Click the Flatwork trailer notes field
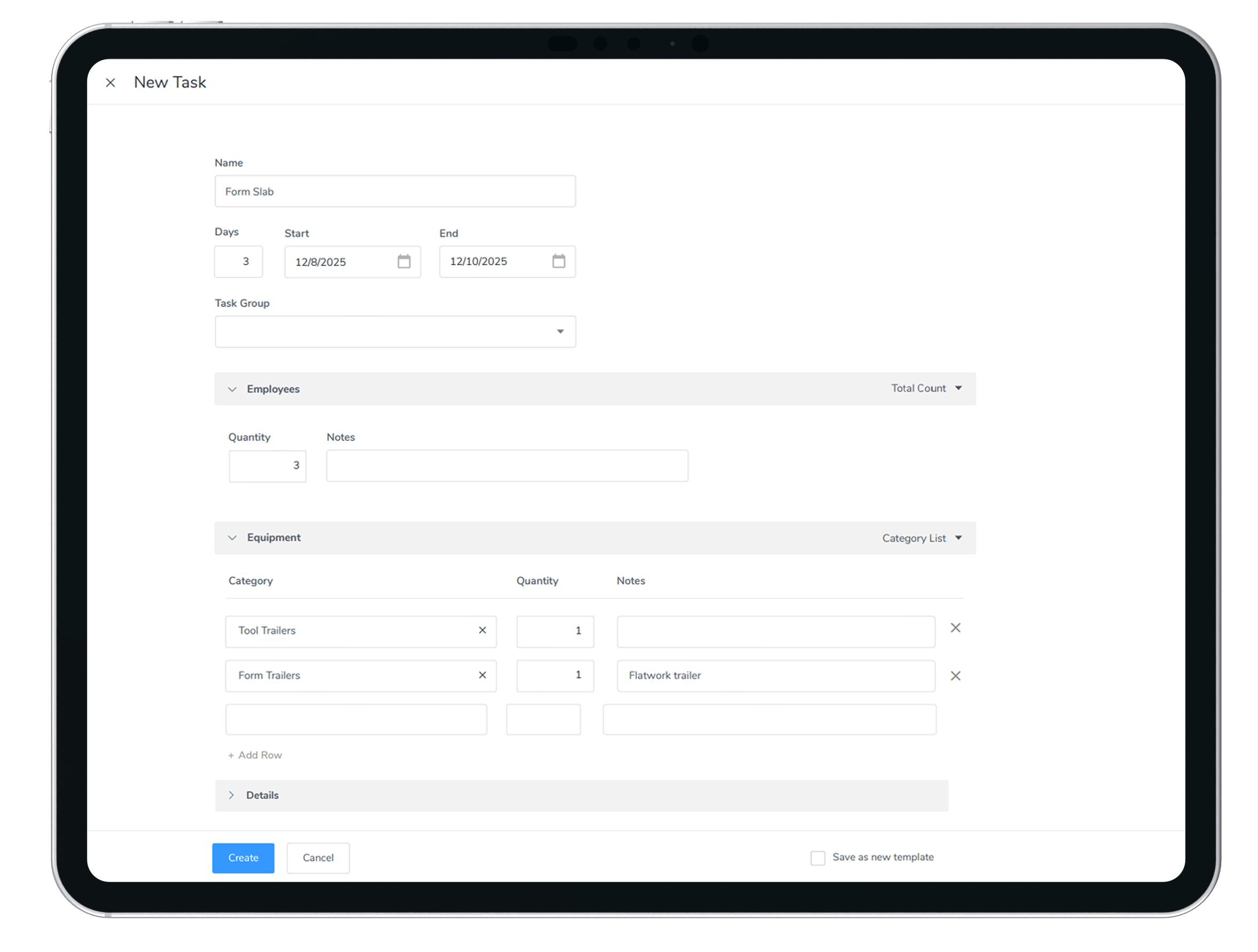This screenshot has width=1258, height=952. pos(775,676)
